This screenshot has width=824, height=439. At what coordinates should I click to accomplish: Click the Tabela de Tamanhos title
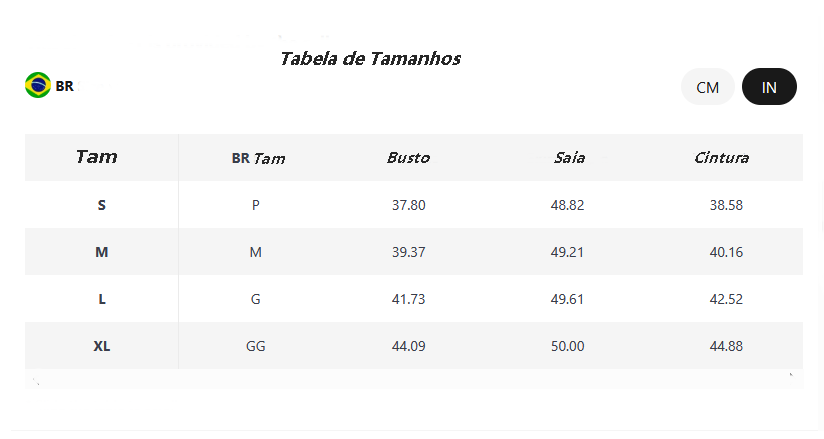tap(370, 58)
